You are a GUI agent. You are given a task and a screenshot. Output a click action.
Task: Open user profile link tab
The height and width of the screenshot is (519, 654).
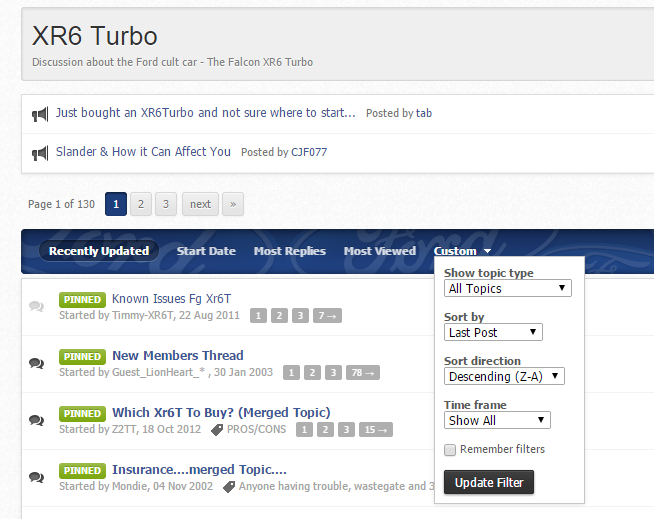click(x=424, y=113)
